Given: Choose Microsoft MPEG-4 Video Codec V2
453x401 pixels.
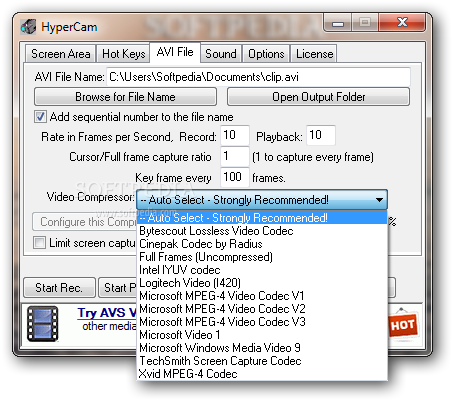Looking at the screenshot, I should click(x=262, y=309).
